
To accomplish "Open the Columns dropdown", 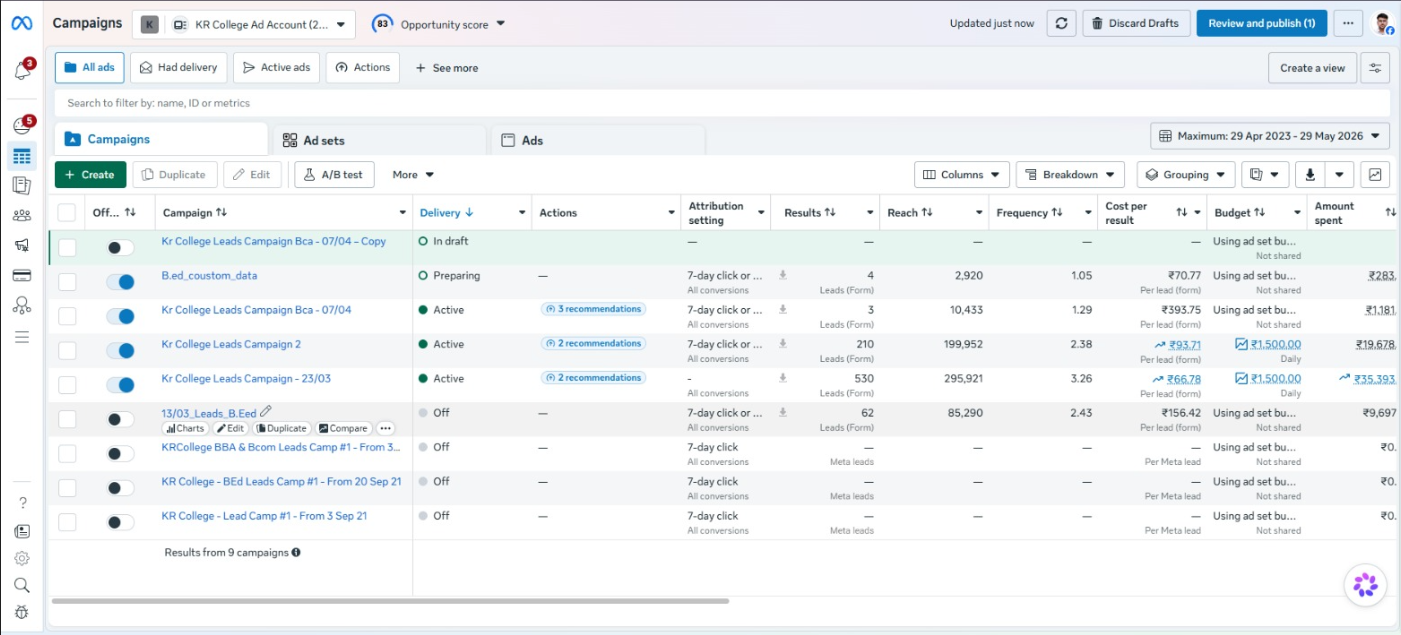I will (x=962, y=175).
